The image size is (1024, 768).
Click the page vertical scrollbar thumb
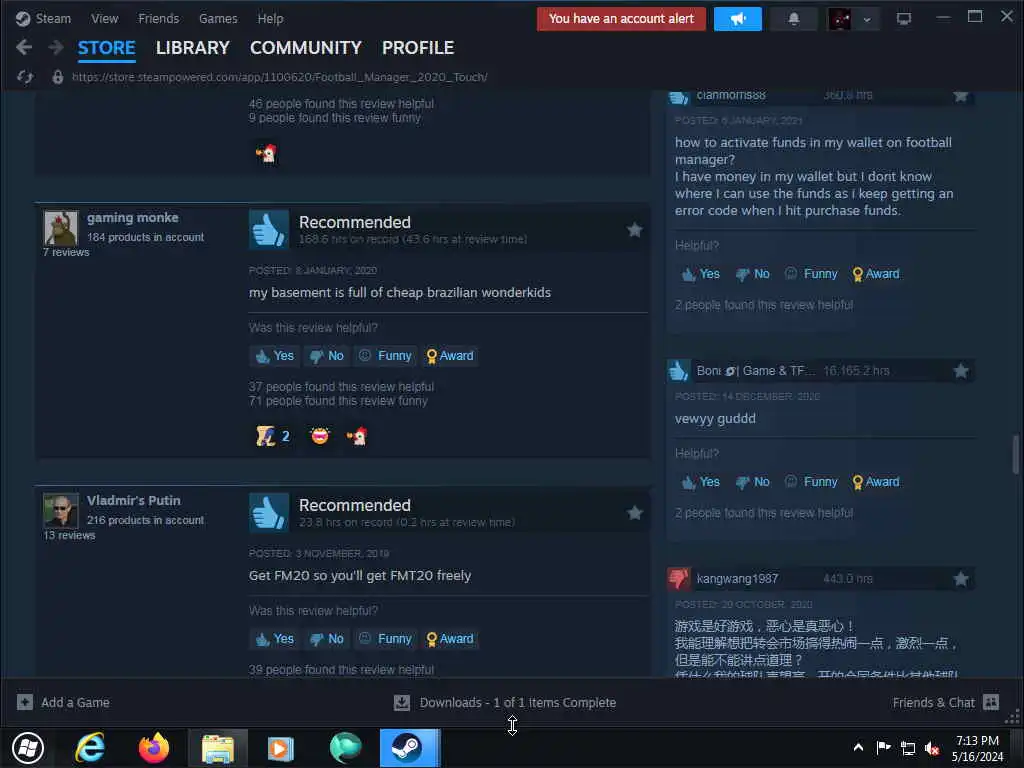click(x=1016, y=453)
